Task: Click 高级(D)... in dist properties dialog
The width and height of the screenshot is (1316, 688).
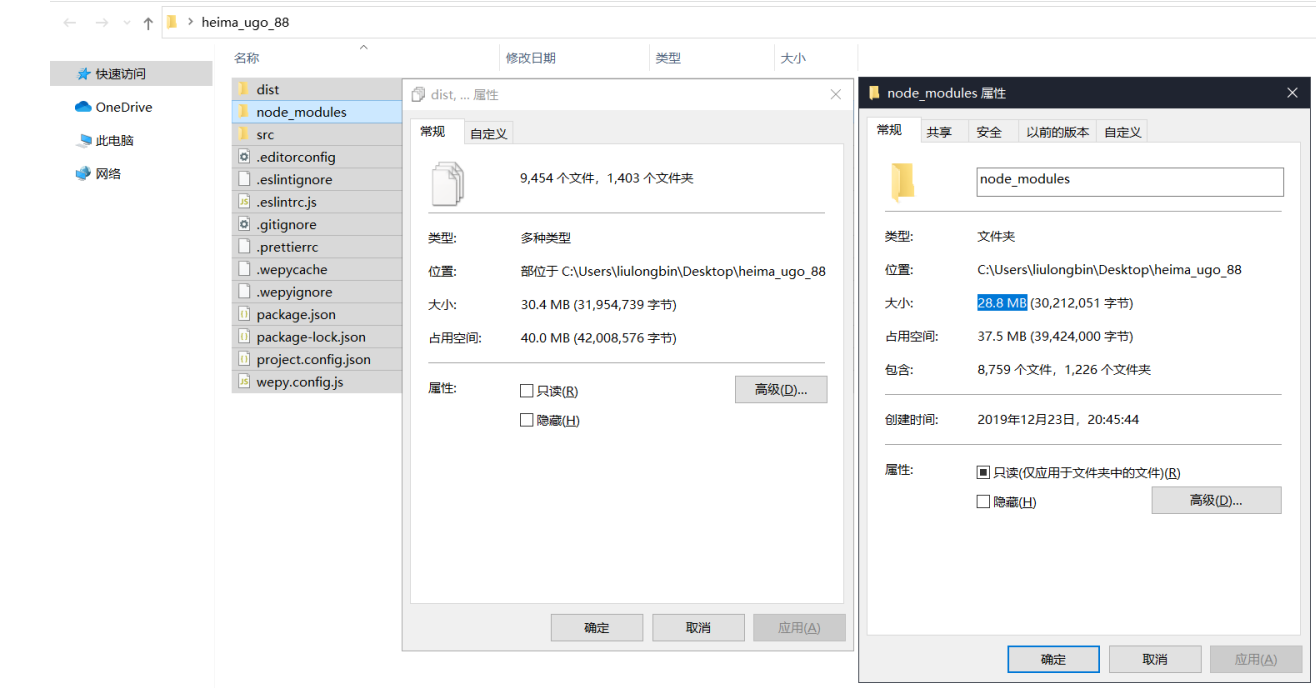Action: point(781,389)
